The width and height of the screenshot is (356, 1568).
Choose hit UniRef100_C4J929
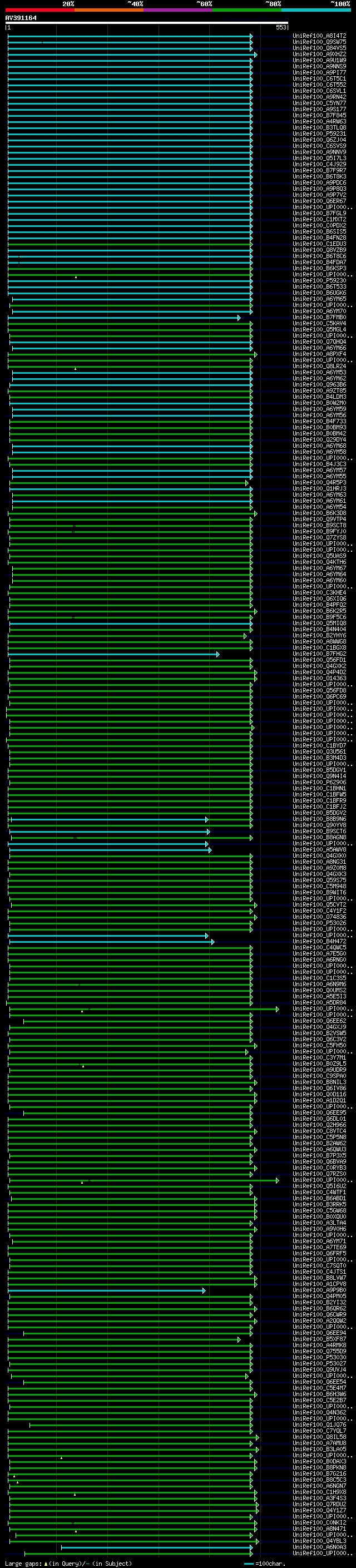tap(319, 164)
